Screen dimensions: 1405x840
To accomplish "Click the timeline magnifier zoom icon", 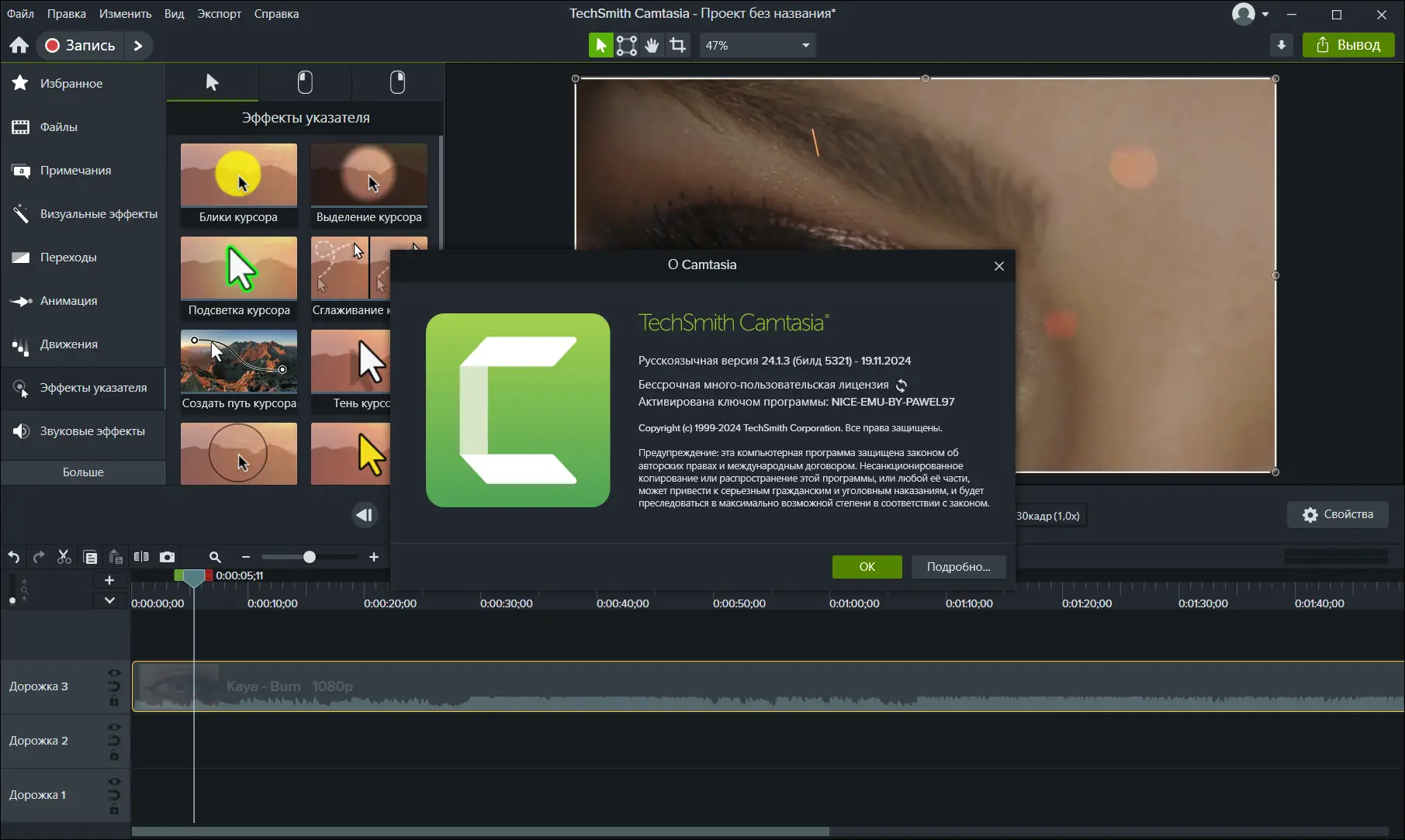I will coord(215,557).
